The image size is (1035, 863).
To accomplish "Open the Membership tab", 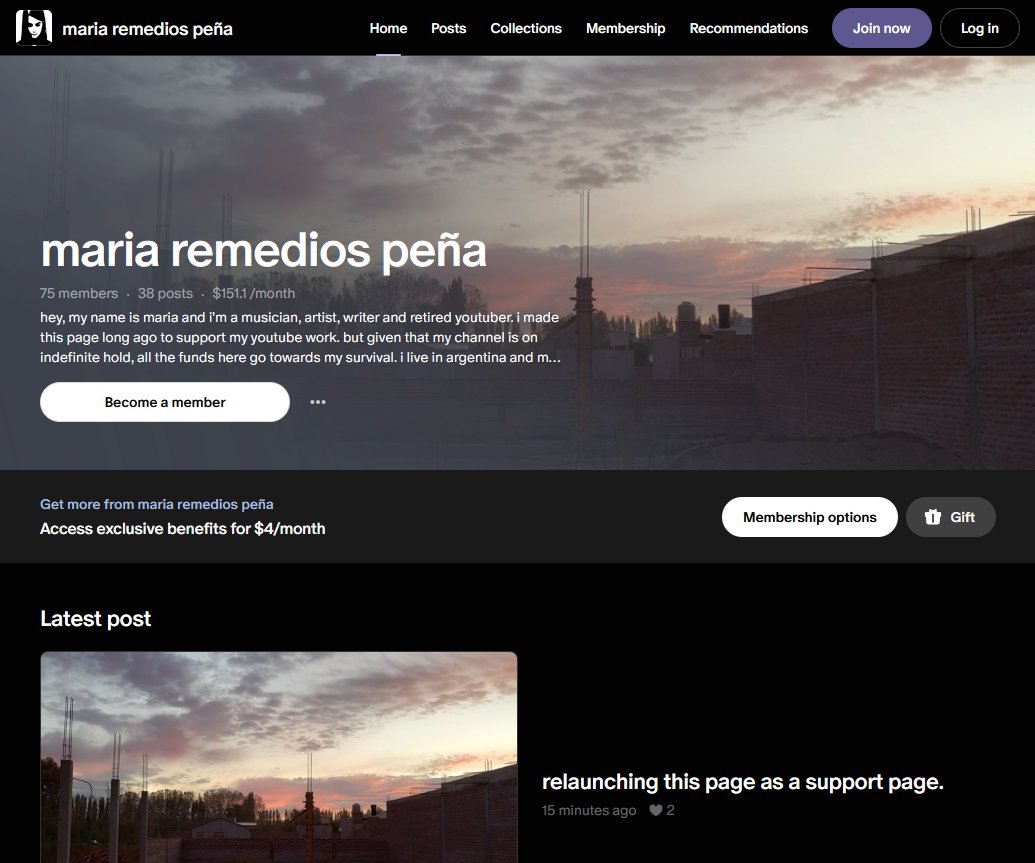I will tap(625, 28).
